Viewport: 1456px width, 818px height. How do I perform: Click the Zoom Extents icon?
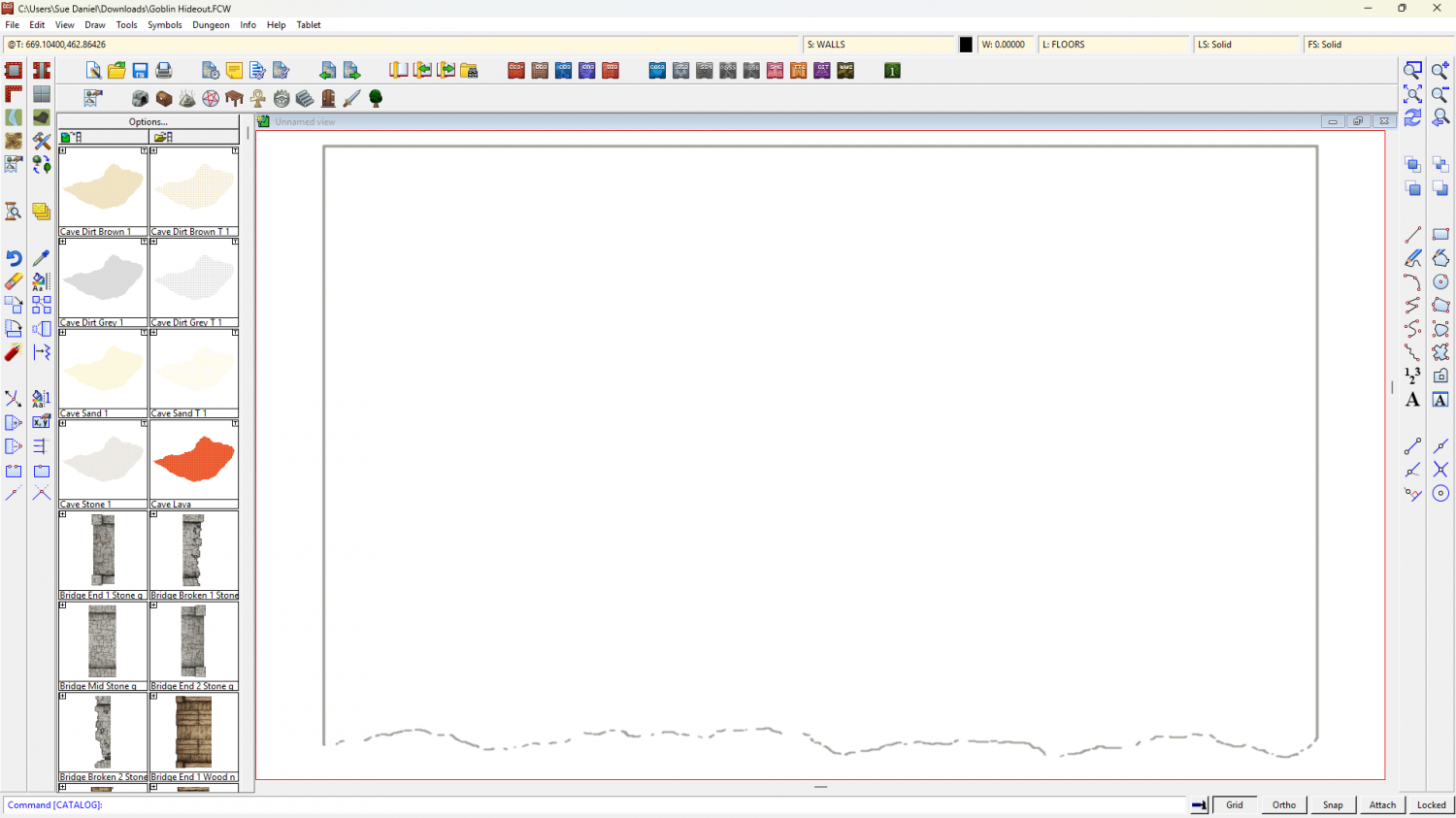tap(1412, 94)
